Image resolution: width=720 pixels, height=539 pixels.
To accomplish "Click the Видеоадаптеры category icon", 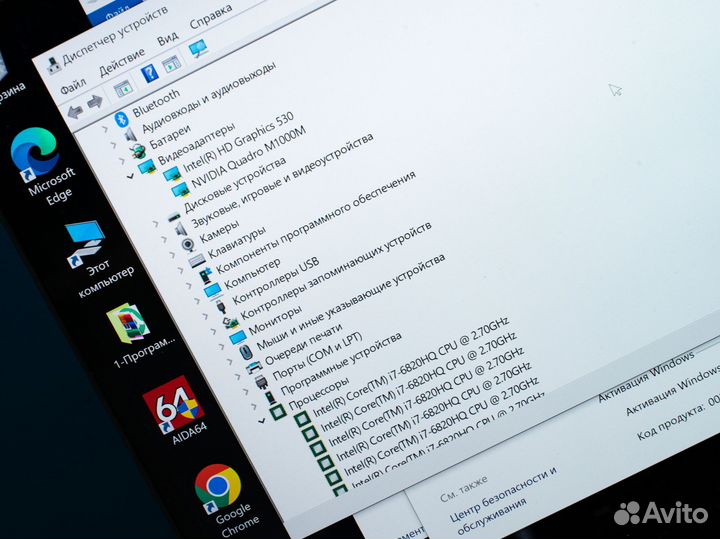I will (x=146, y=167).
